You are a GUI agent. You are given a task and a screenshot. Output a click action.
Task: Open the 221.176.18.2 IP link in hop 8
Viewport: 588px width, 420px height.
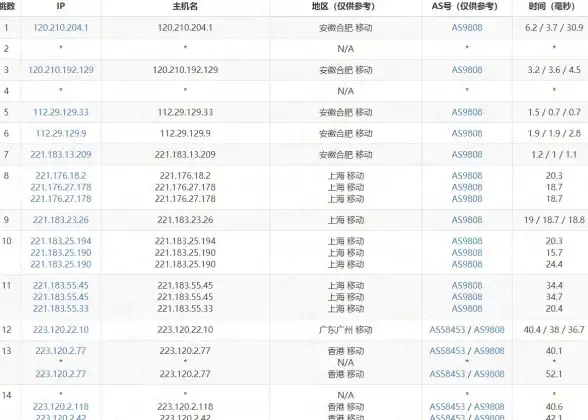[61, 176]
